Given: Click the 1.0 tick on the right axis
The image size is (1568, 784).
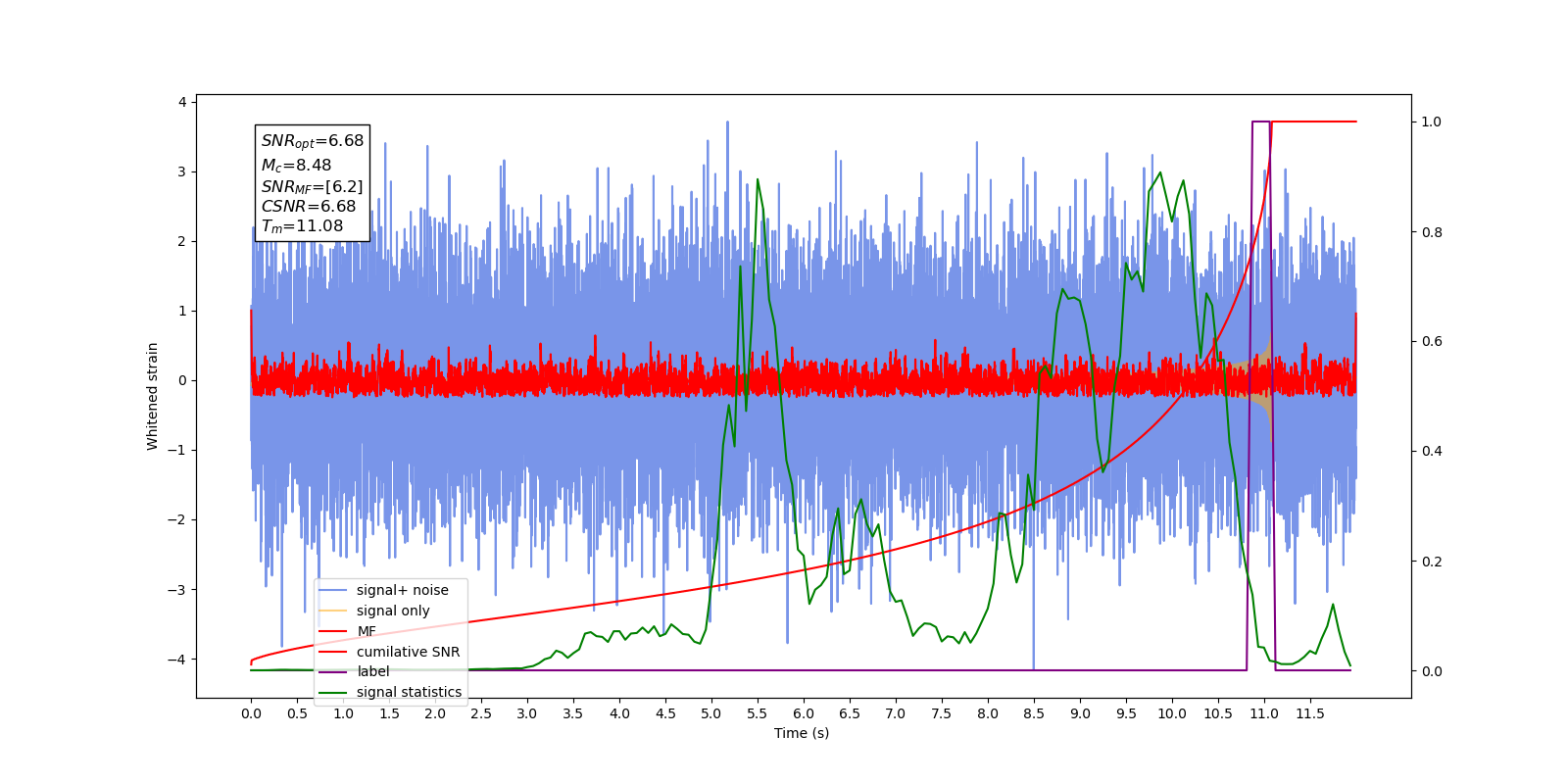Looking at the screenshot, I should tap(1432, 122).
